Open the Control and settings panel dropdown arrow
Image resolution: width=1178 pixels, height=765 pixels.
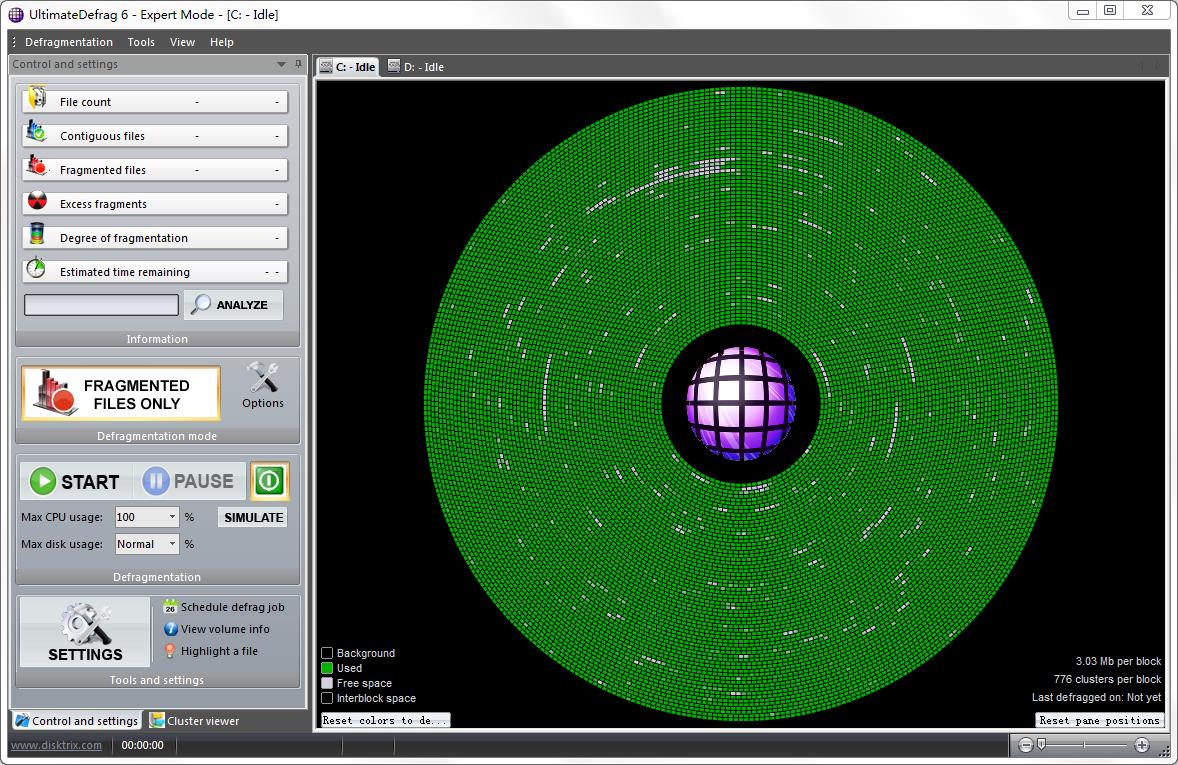point(281,64)
